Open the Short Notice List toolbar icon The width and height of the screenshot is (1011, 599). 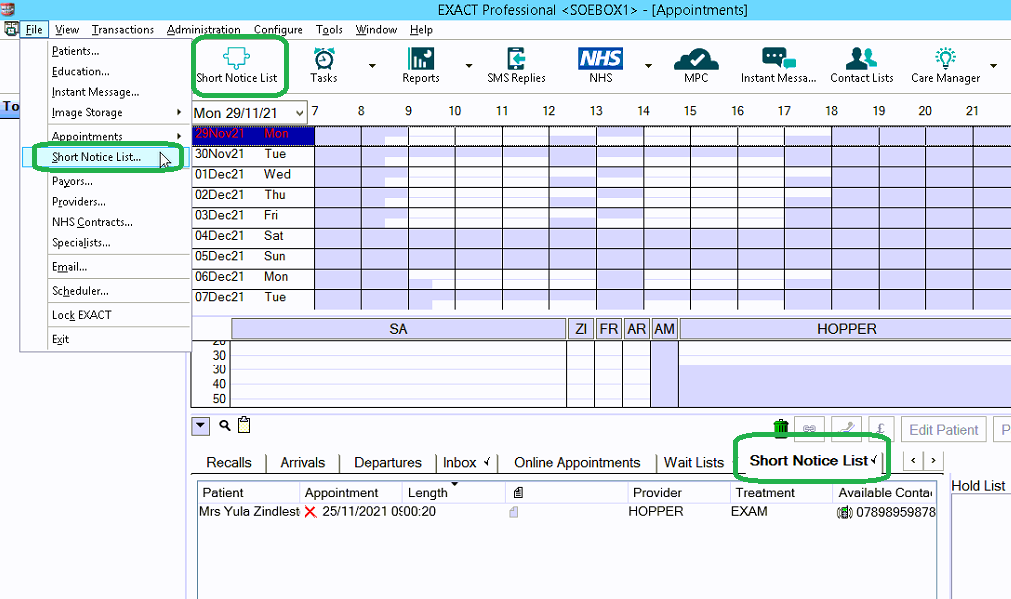(237, 65)
